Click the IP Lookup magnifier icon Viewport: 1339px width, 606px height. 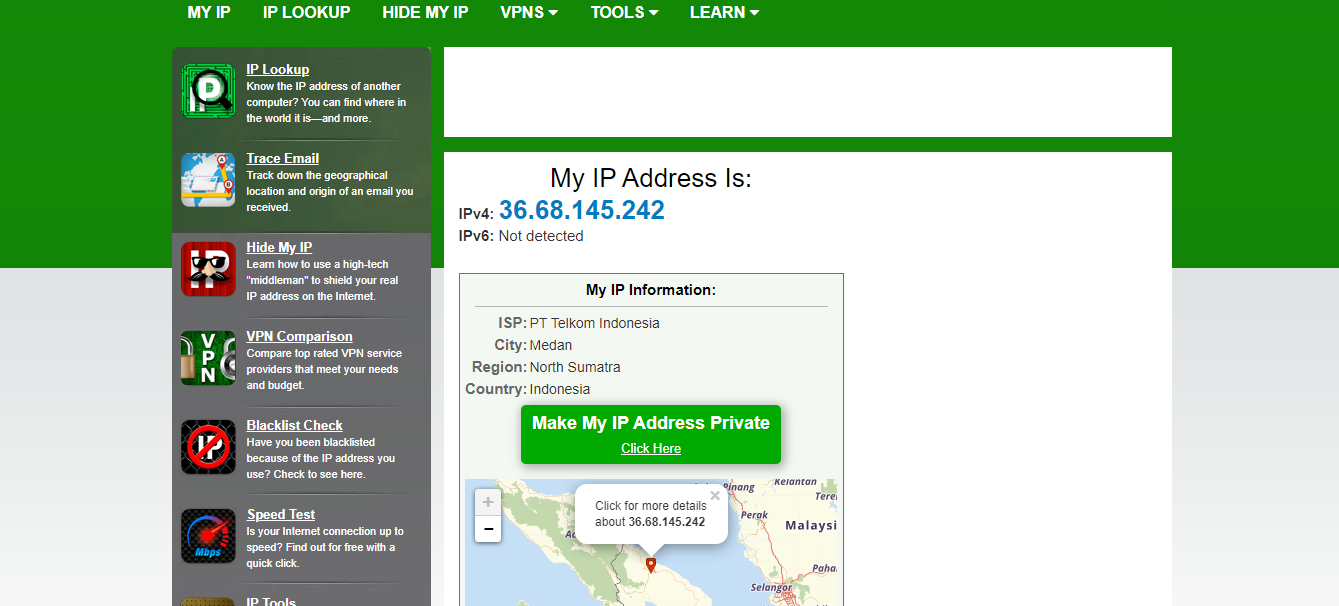pyautogui.click(x=208, y=91)
